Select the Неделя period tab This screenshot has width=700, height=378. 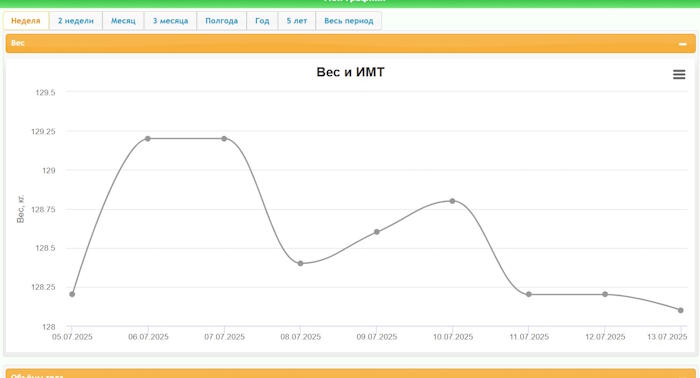point(26,21)
